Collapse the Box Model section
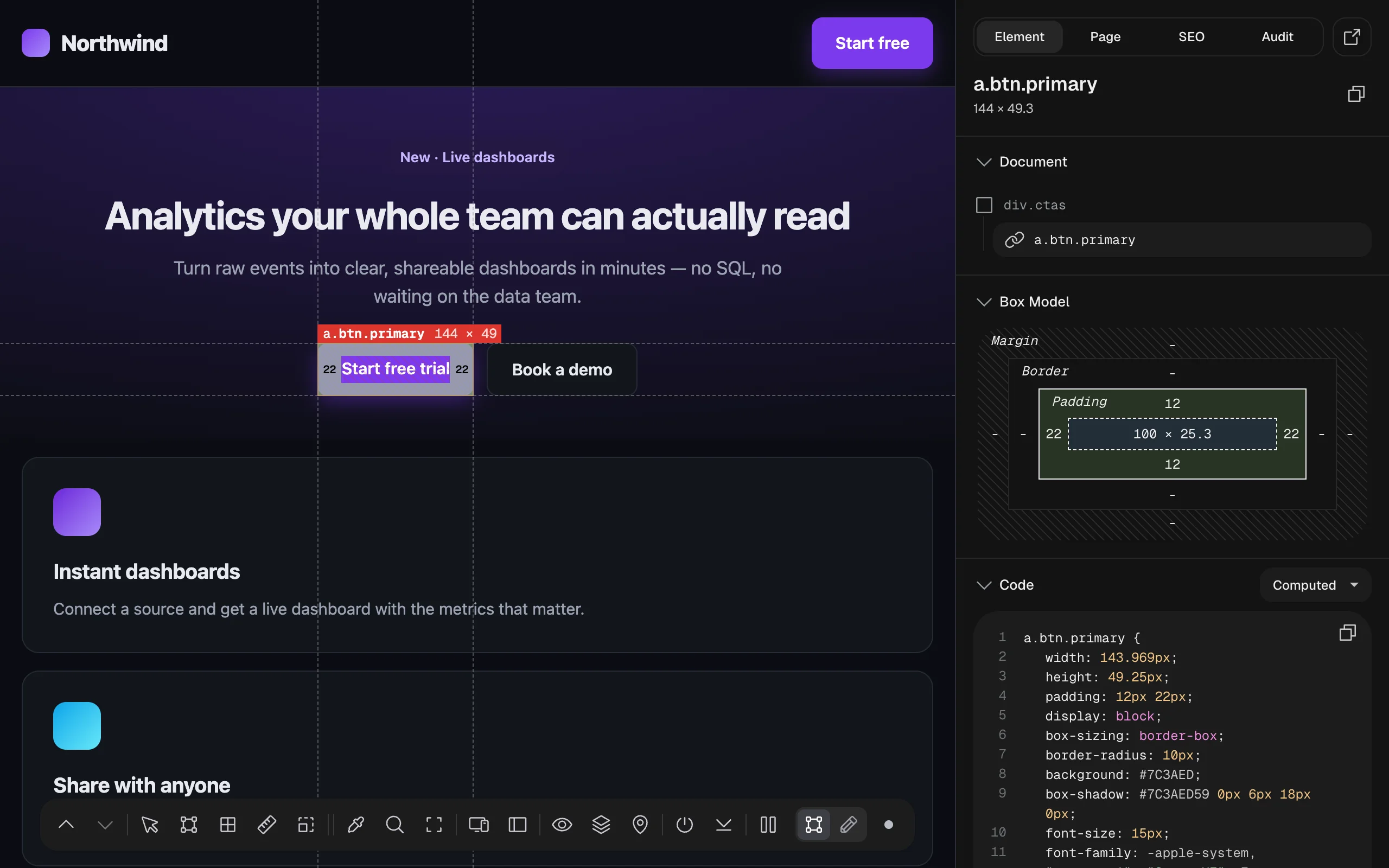This screenshot has width=1389, height=868. pos(984,302)
